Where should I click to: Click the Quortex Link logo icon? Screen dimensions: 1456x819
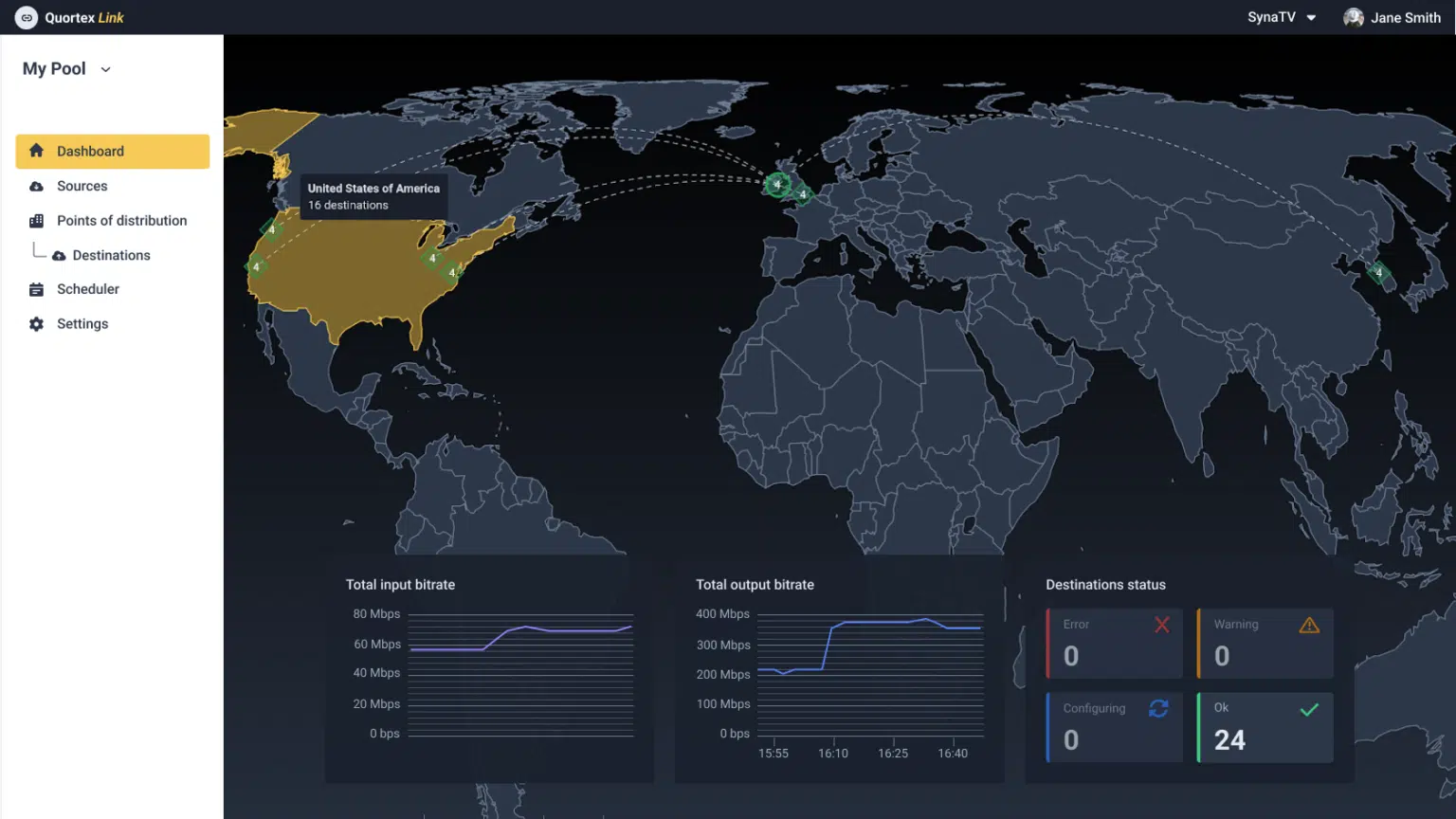pos(27,17)
